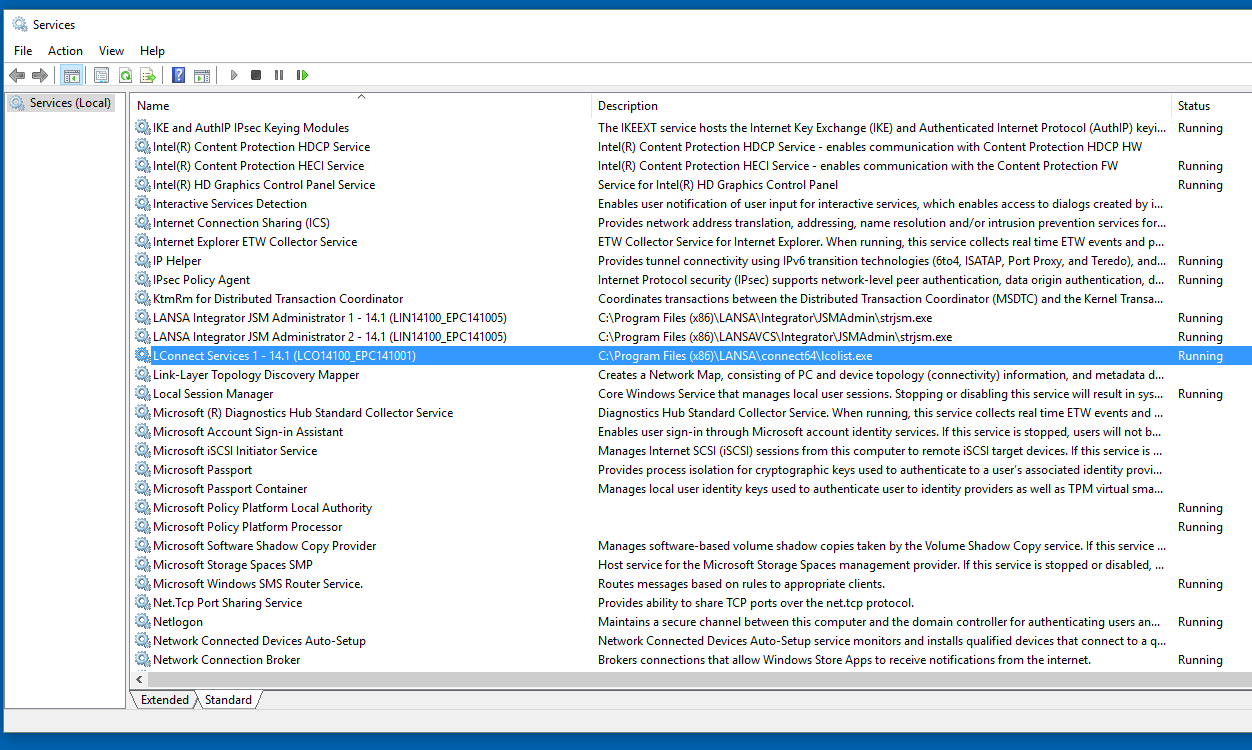Viewport: 1252px width, 750px height.
Task: Click the Forward arrow toolbar button
Action: (x=40, y=75)
